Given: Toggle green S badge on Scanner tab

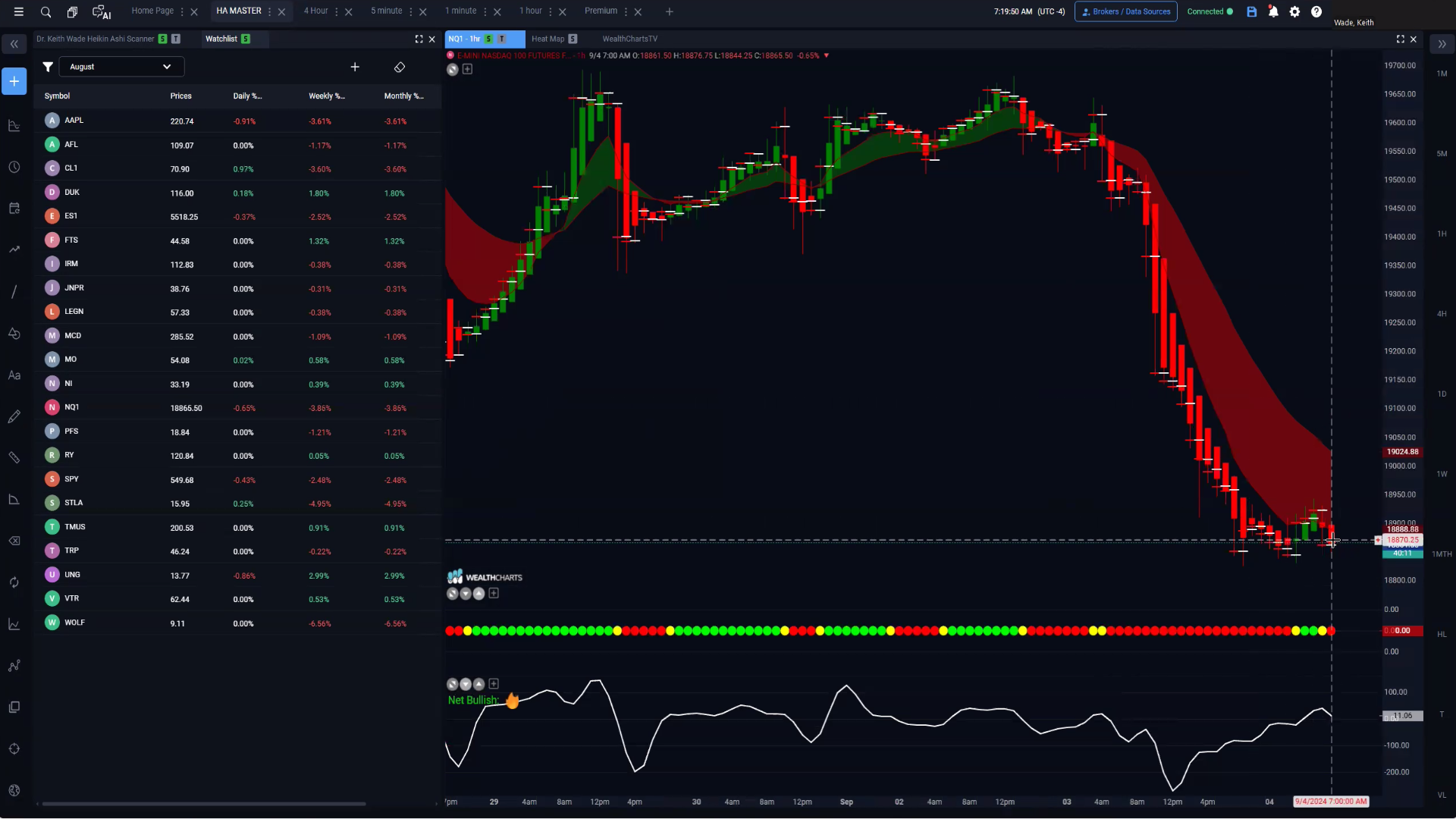Looking at the screenshot, I should coord(163,39).
